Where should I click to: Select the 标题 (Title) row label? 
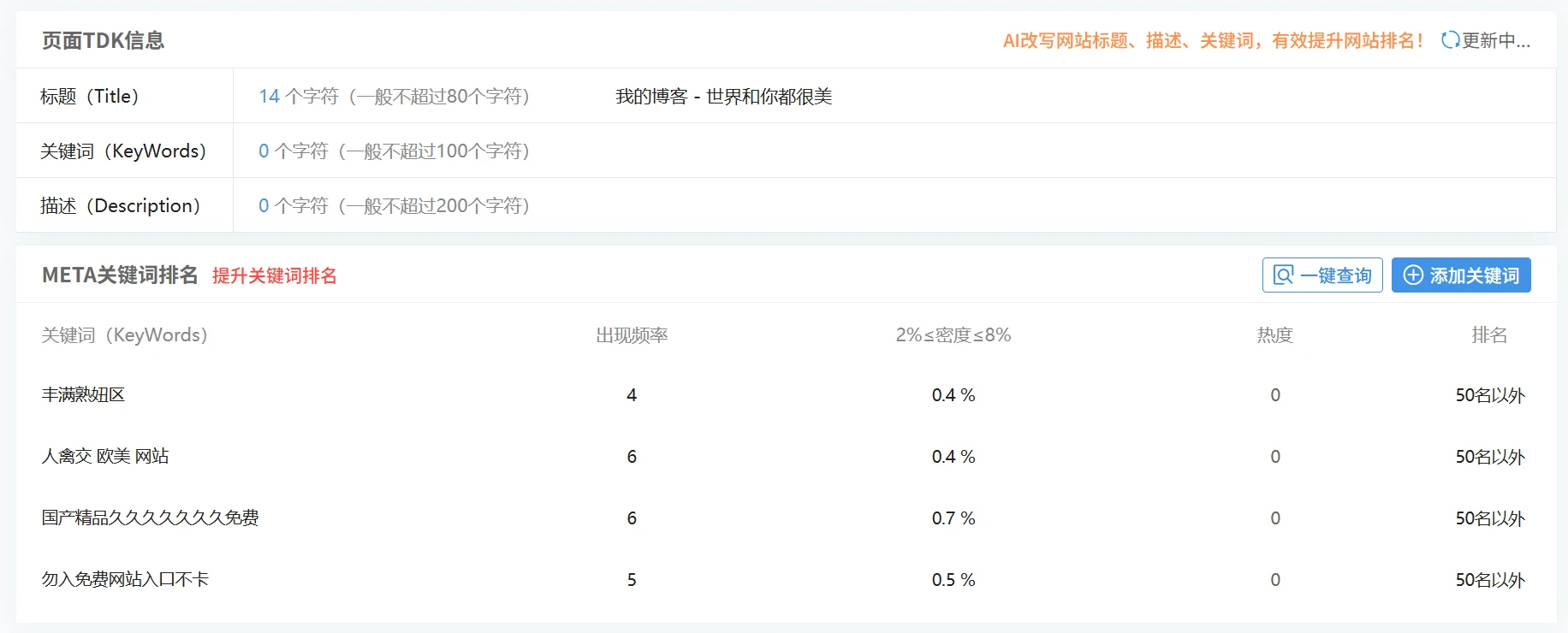89,96
